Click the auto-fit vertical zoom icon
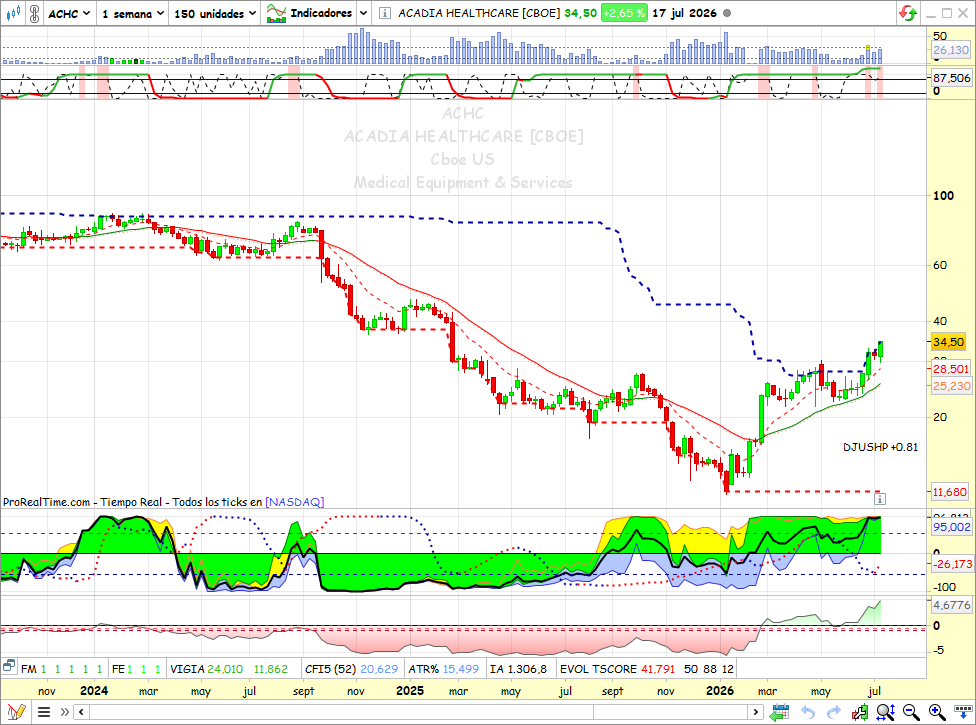This screenshot has width=976, height=725. (x=886, y=711)
